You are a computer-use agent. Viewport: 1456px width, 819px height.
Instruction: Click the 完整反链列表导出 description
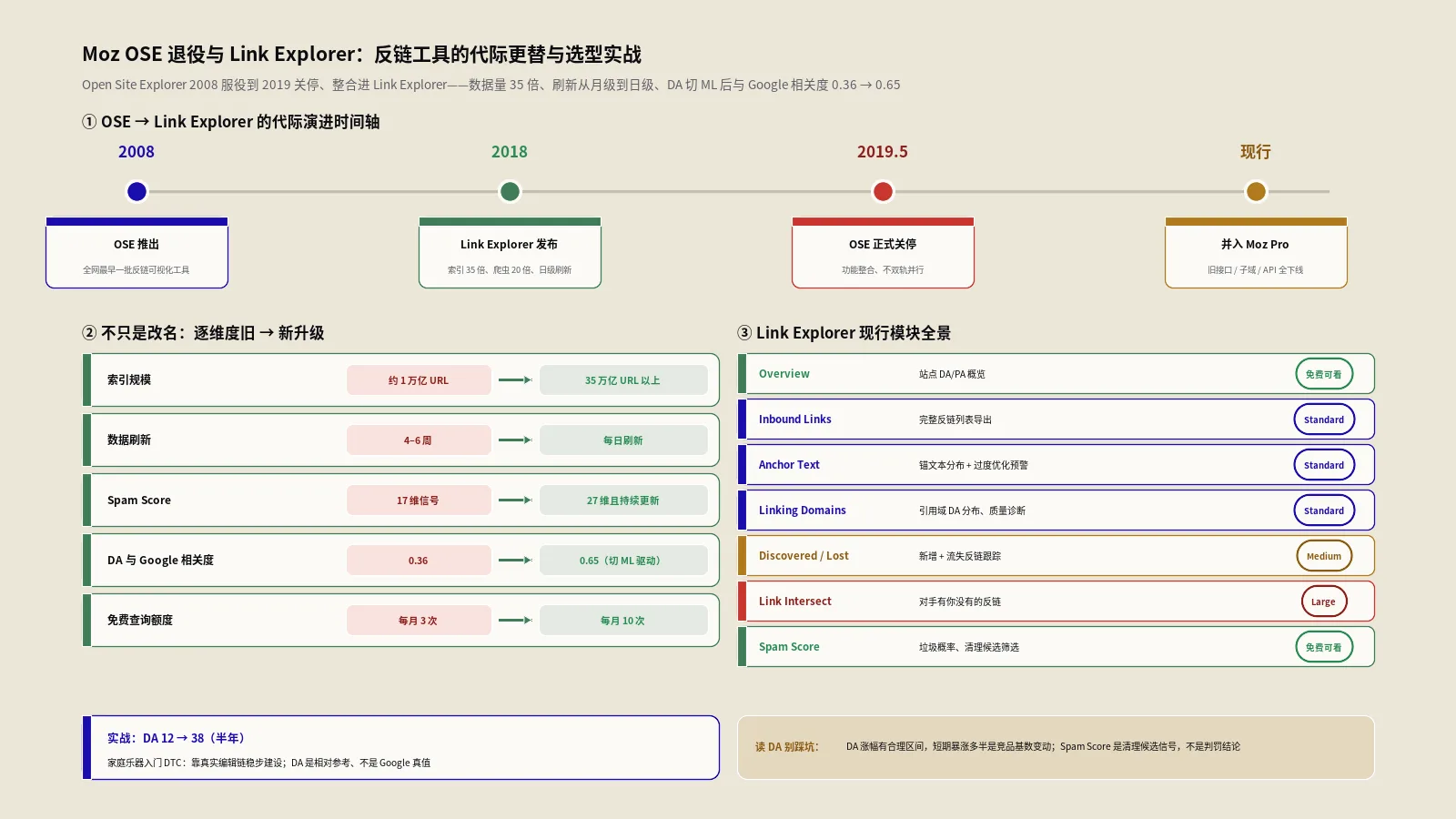(x=955, y=420)
